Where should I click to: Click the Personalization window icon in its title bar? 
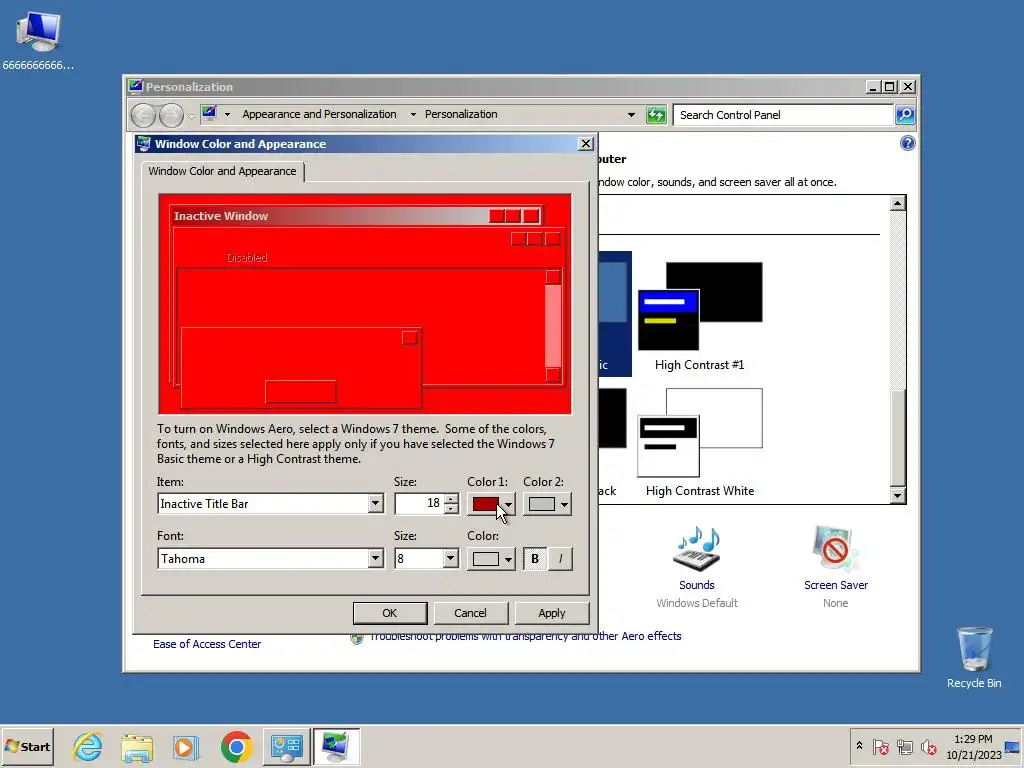(x=135, y=86)
